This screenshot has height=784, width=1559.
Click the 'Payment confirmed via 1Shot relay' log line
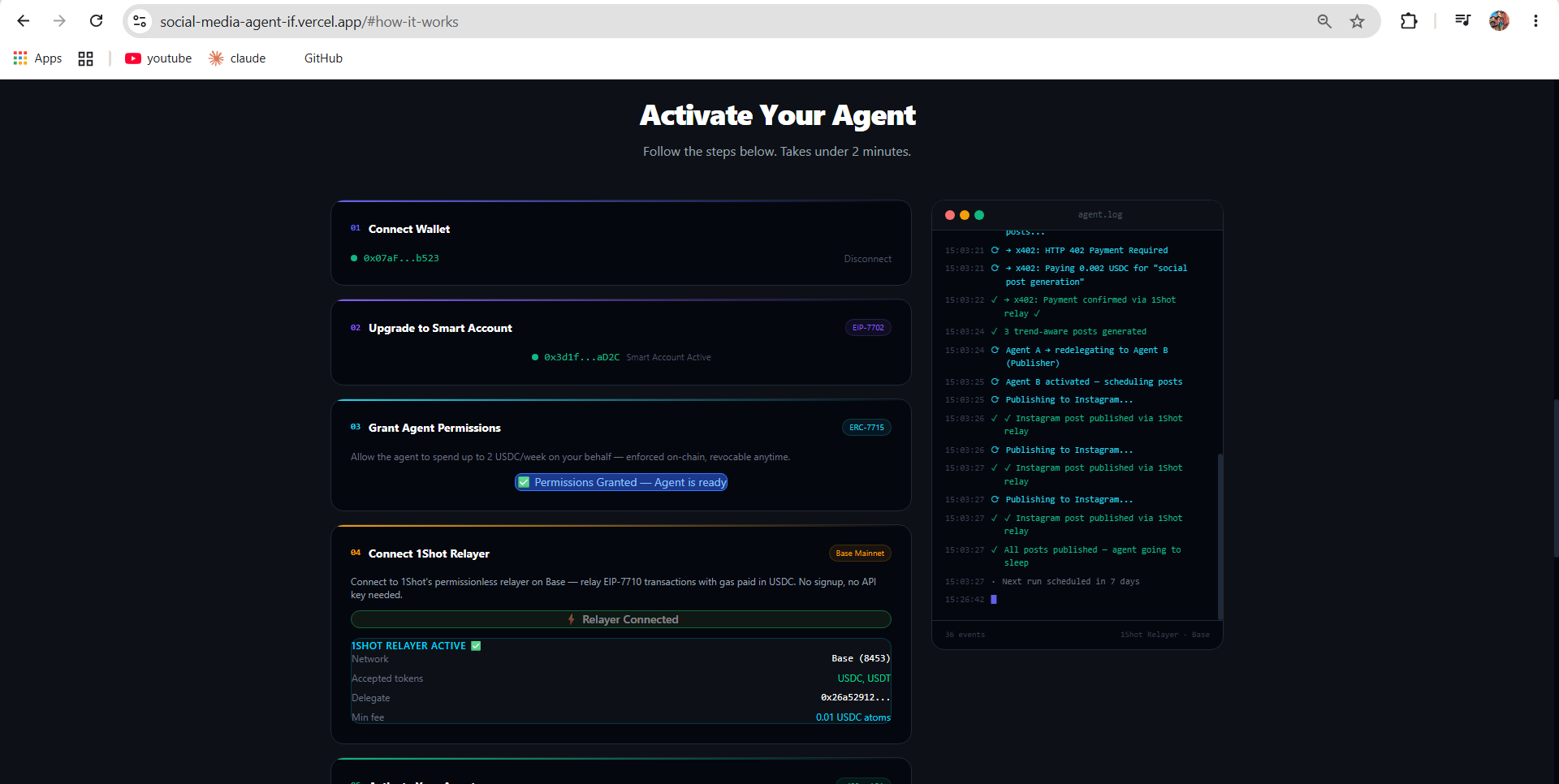[x=1090, y=307]
